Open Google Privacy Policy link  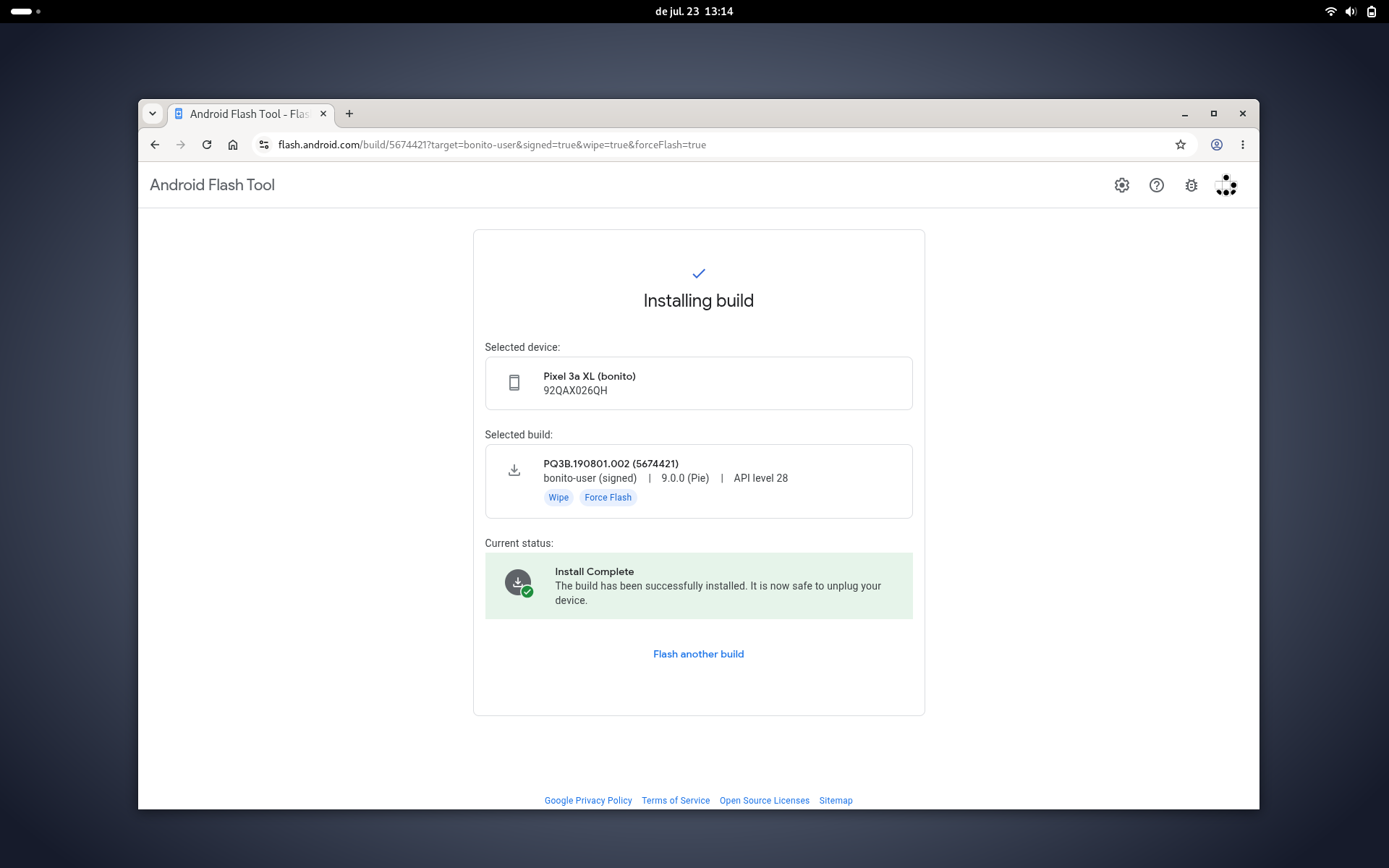[588, 801]
